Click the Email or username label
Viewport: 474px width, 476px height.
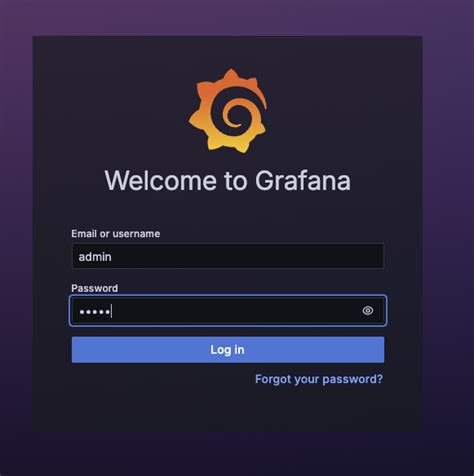pyautogui.click(x=116, y=234)
